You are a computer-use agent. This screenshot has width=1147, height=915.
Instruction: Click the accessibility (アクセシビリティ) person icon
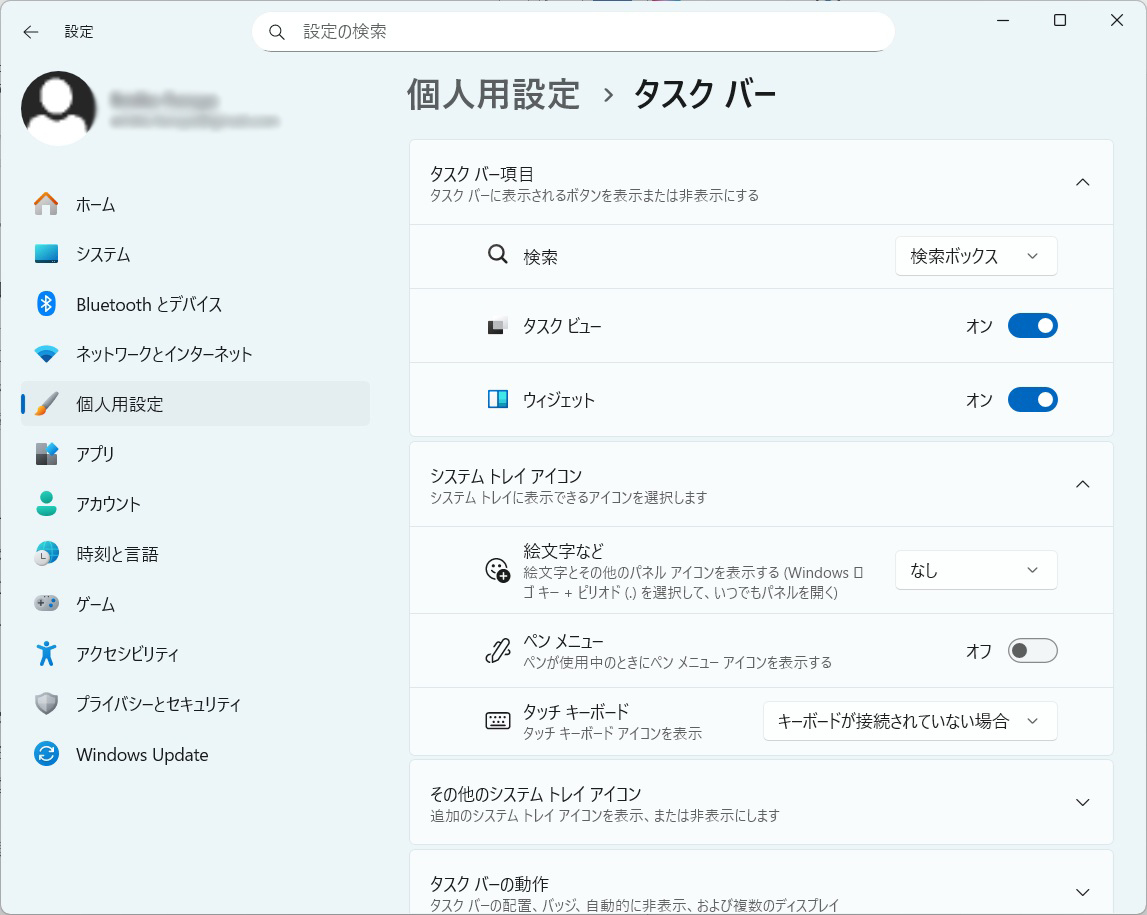46,654
